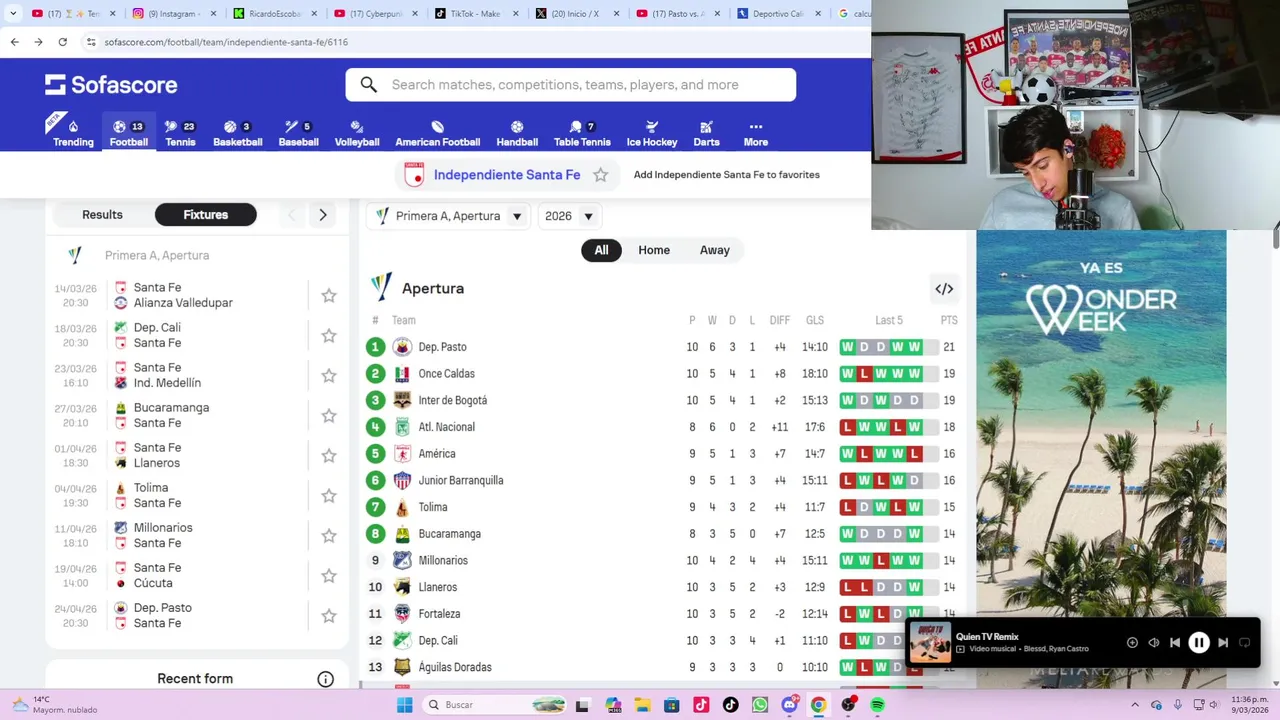Favorite the Dep. Cali vs Santa Fe match
Viewport: 1280px width, 720px height.
pos(328,335)
